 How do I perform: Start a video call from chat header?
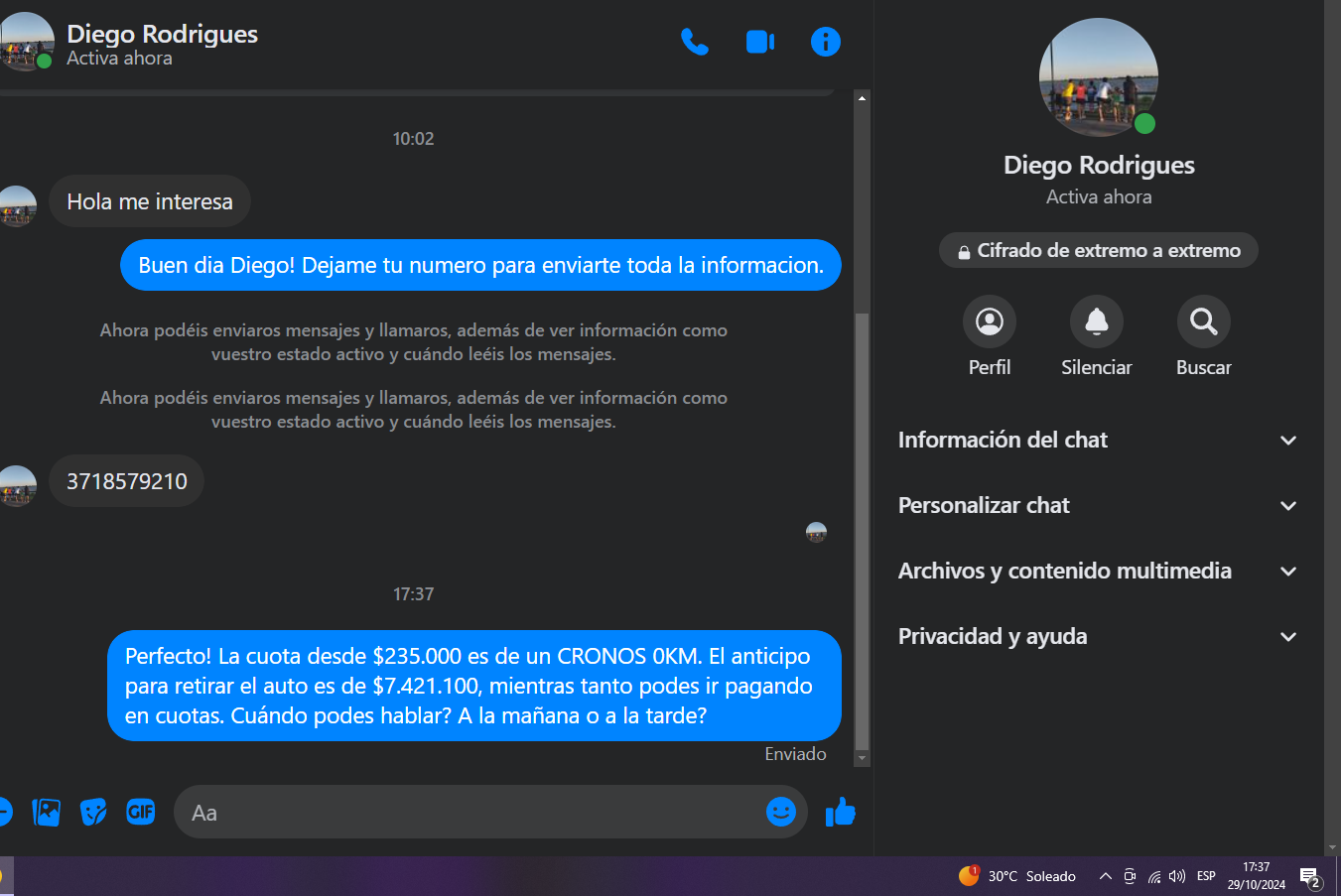coord(759,42)
